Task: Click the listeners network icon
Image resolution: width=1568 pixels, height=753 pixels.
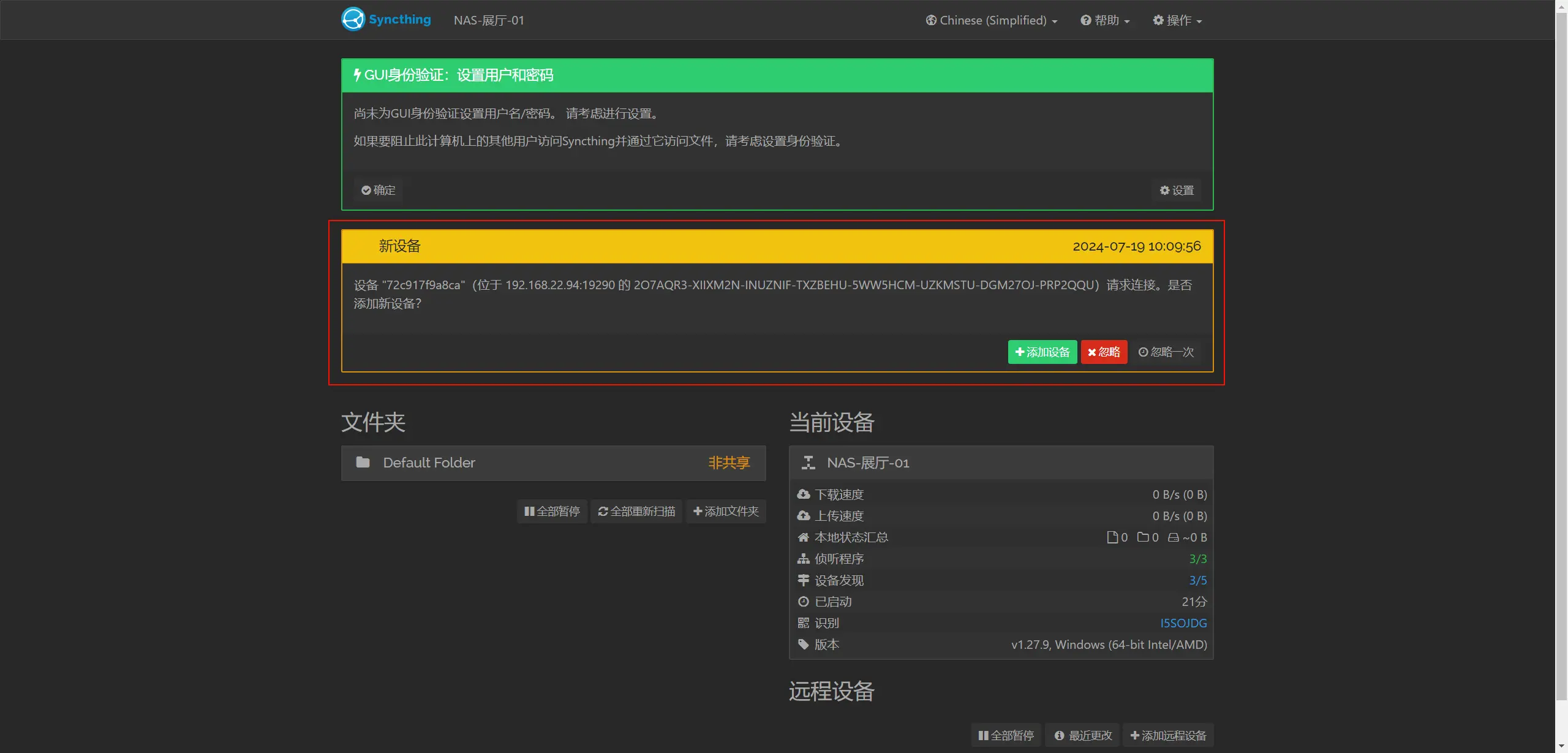Action: [804, 559]
